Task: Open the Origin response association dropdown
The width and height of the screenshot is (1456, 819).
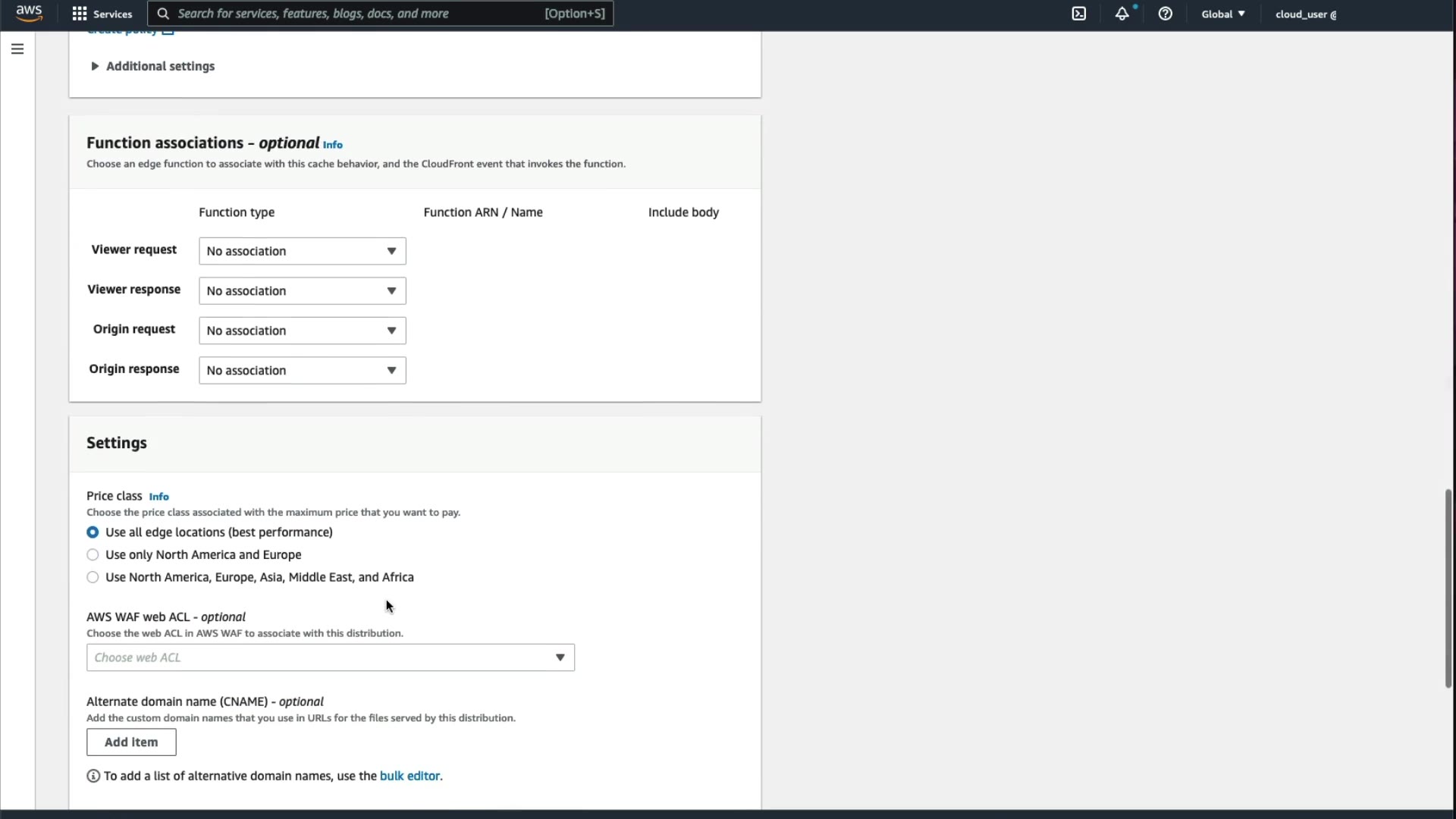Action: [x=302, y=370]
